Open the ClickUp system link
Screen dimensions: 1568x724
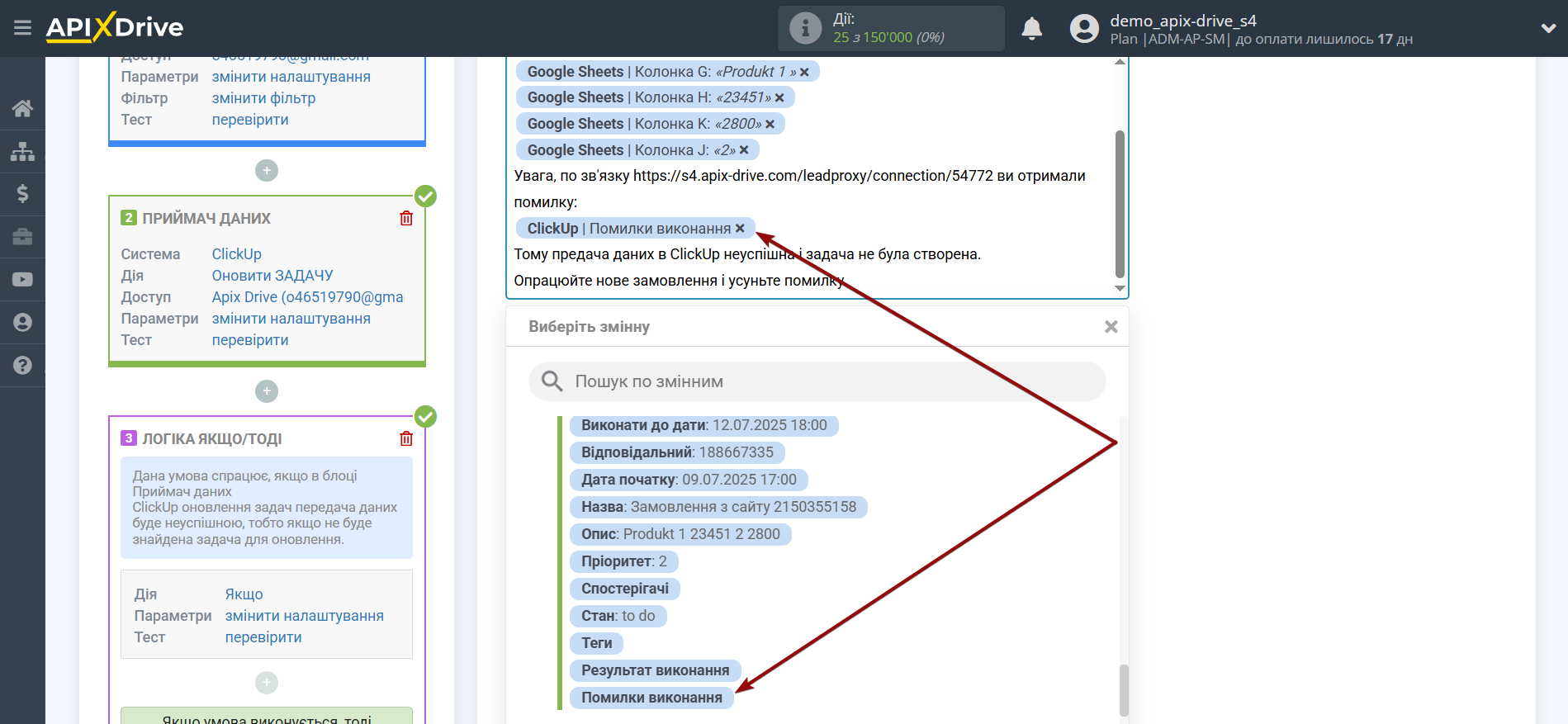pos(236,254)
